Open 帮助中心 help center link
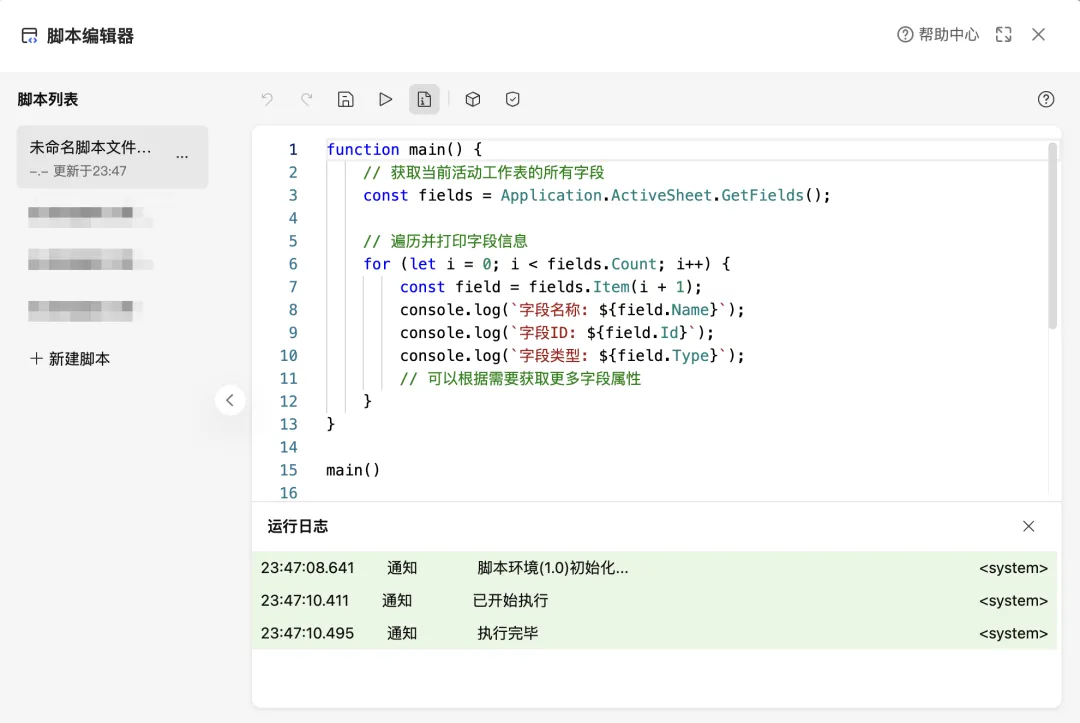The image size is (1080, 723). [938, 34]
